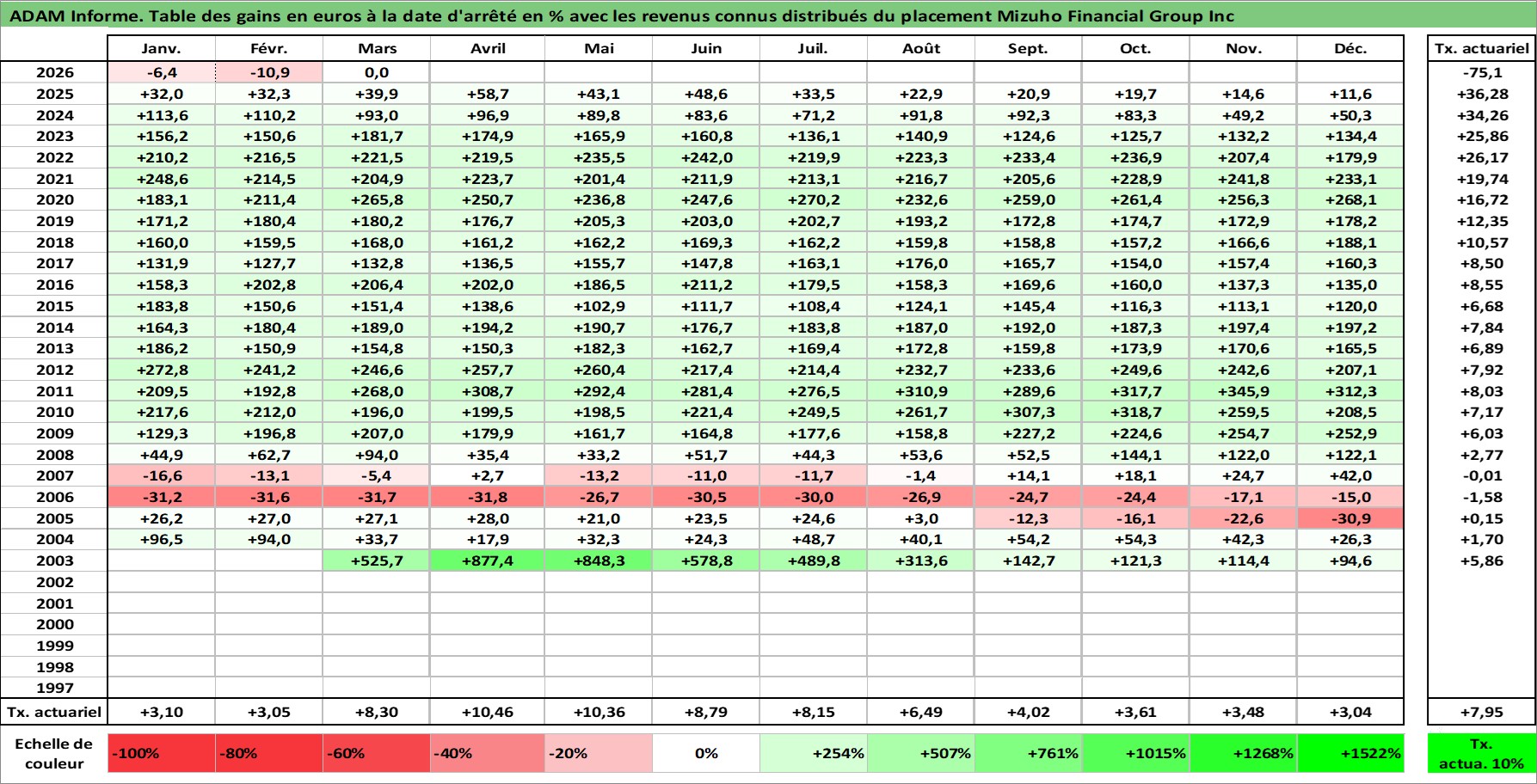The image size is (1537, 784).
Task: Click the 'Echelle de couleur' label
Action: click(54, 753)
